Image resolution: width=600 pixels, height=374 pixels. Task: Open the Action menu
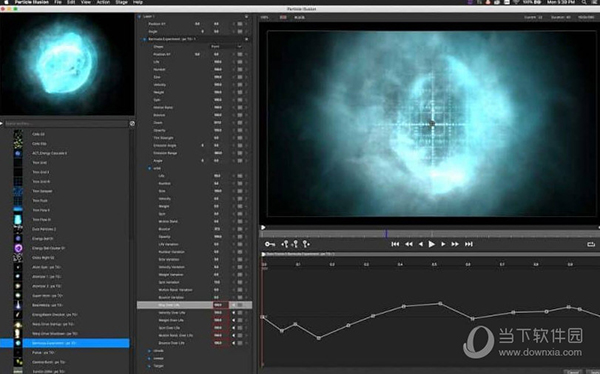[103, 2]
